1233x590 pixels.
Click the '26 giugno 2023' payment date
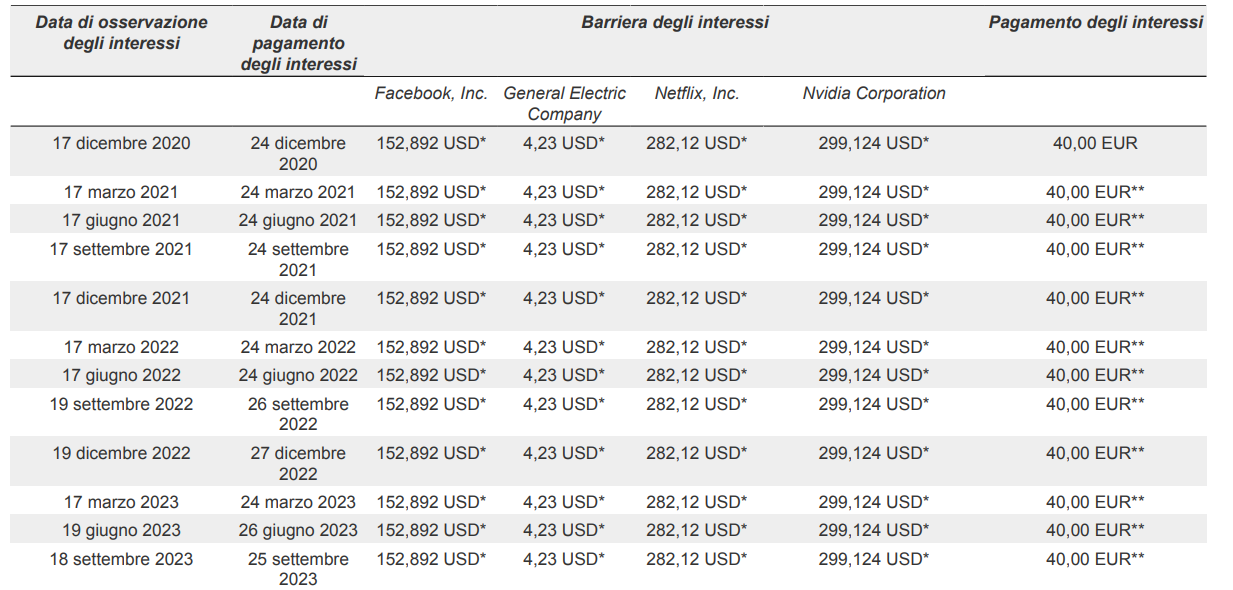tap(298, 530)
